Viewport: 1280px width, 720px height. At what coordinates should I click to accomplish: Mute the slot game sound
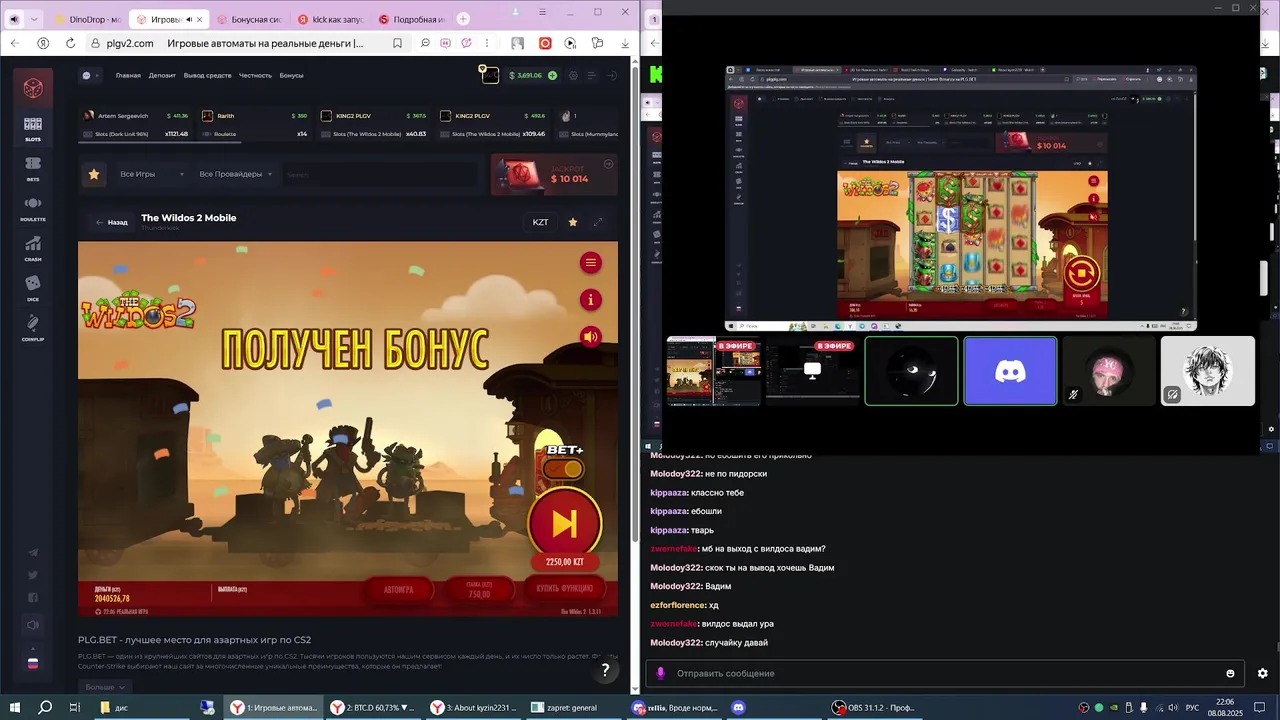[x=591, y=337]
